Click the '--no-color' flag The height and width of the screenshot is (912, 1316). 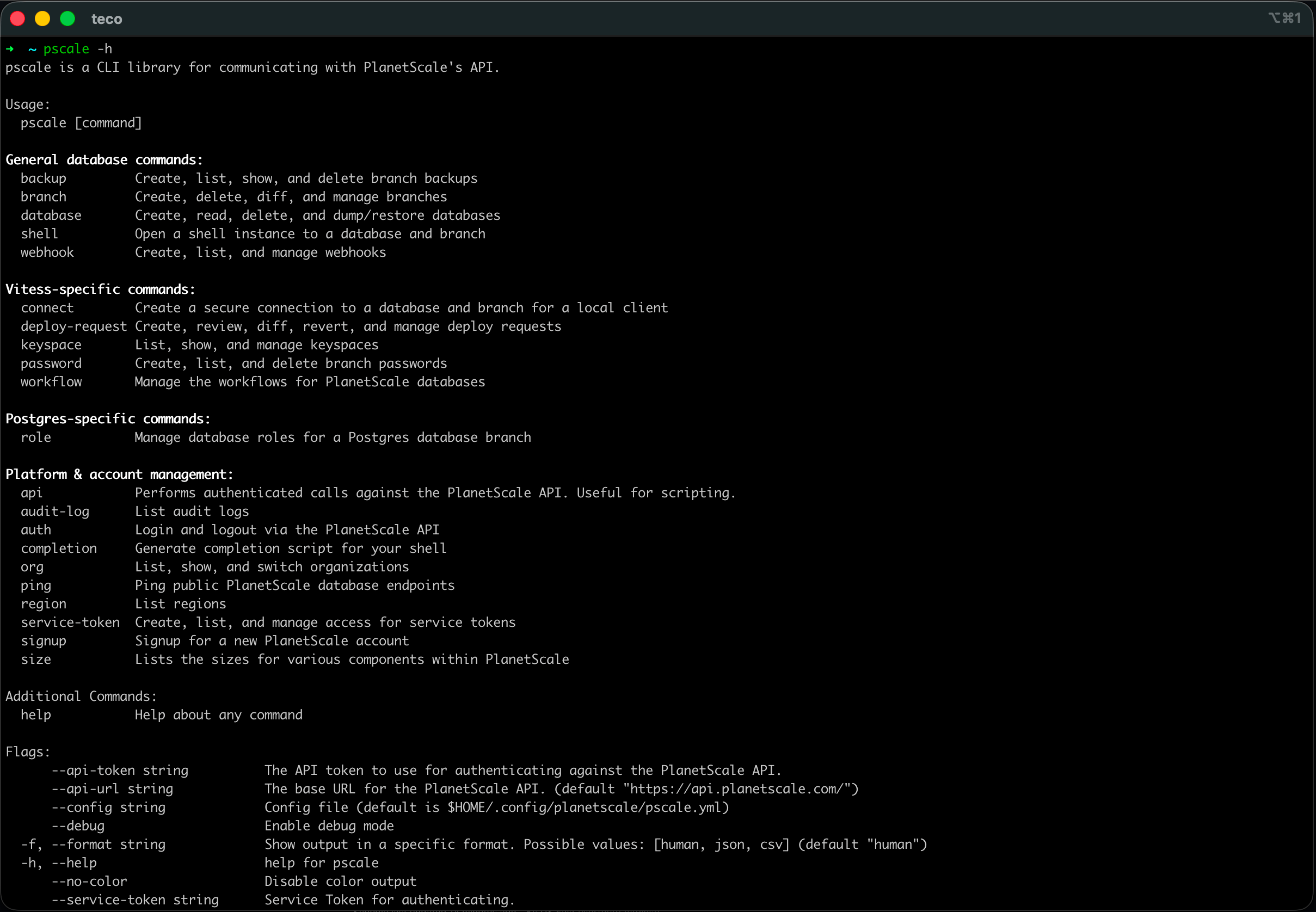point(90,882)
